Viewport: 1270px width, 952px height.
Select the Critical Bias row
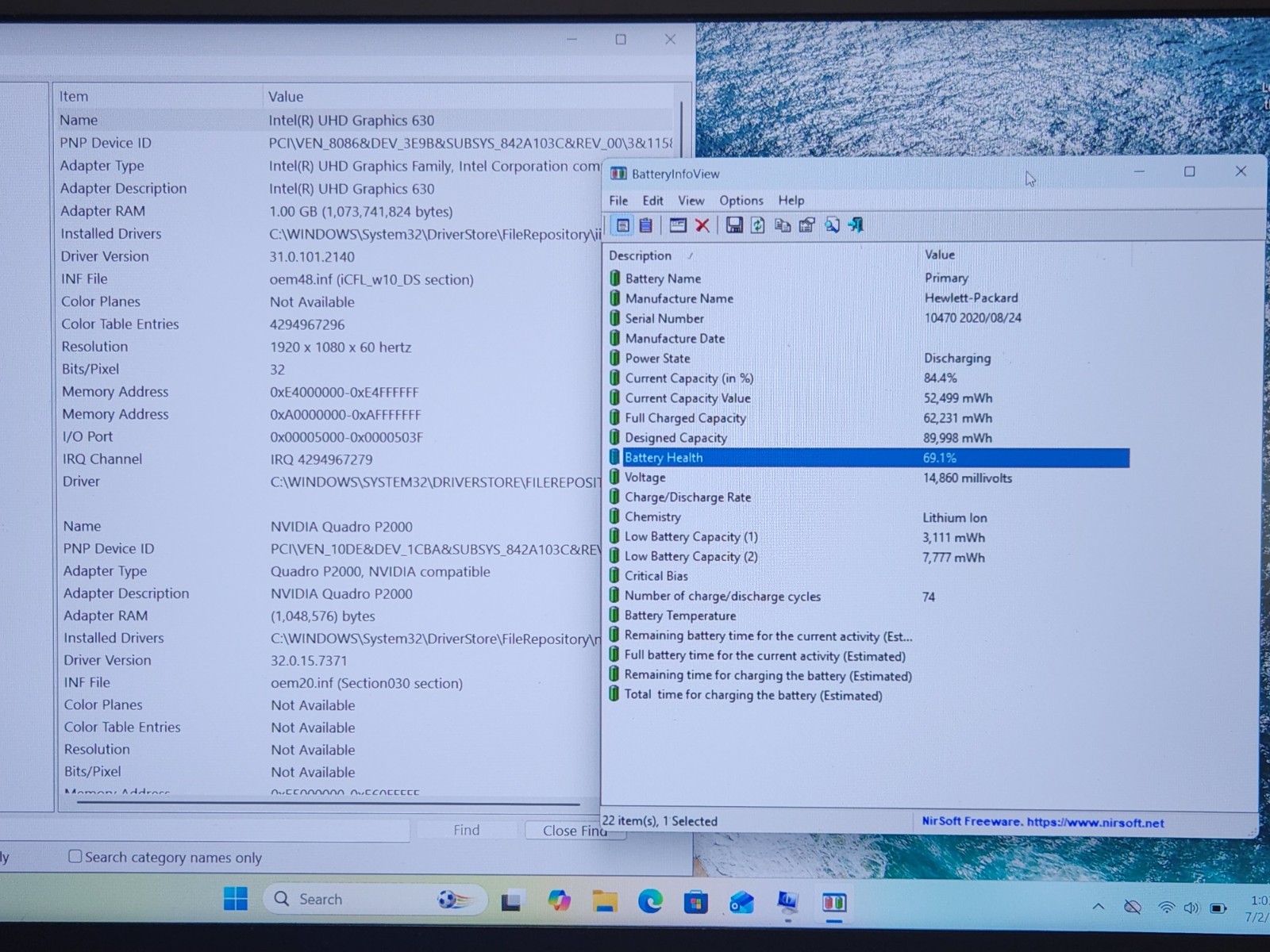click(x=868, y=576)
